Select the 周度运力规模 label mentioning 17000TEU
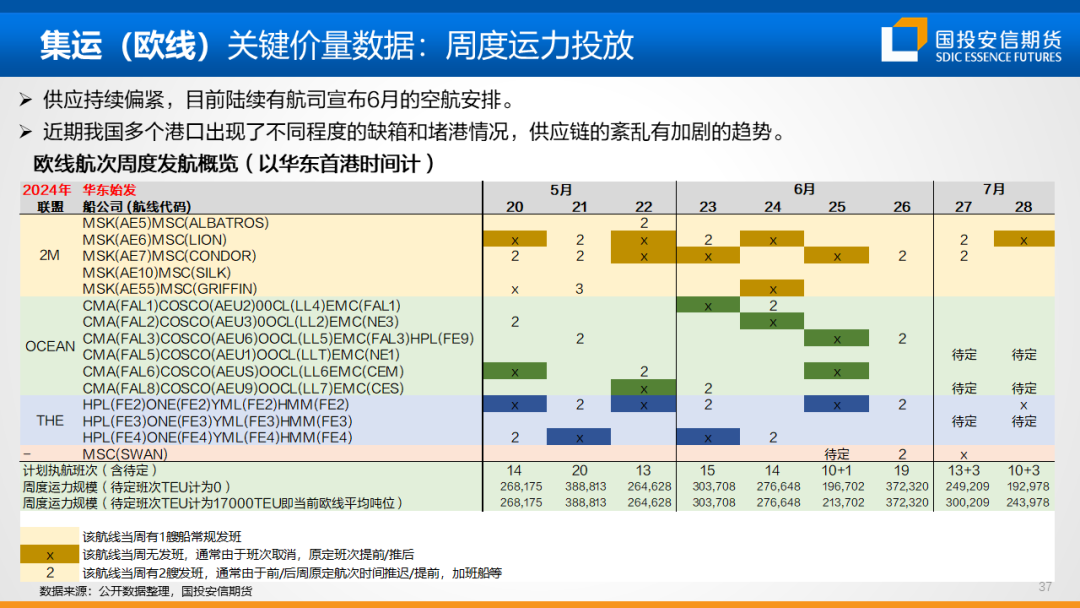 [x=212, y=503]
